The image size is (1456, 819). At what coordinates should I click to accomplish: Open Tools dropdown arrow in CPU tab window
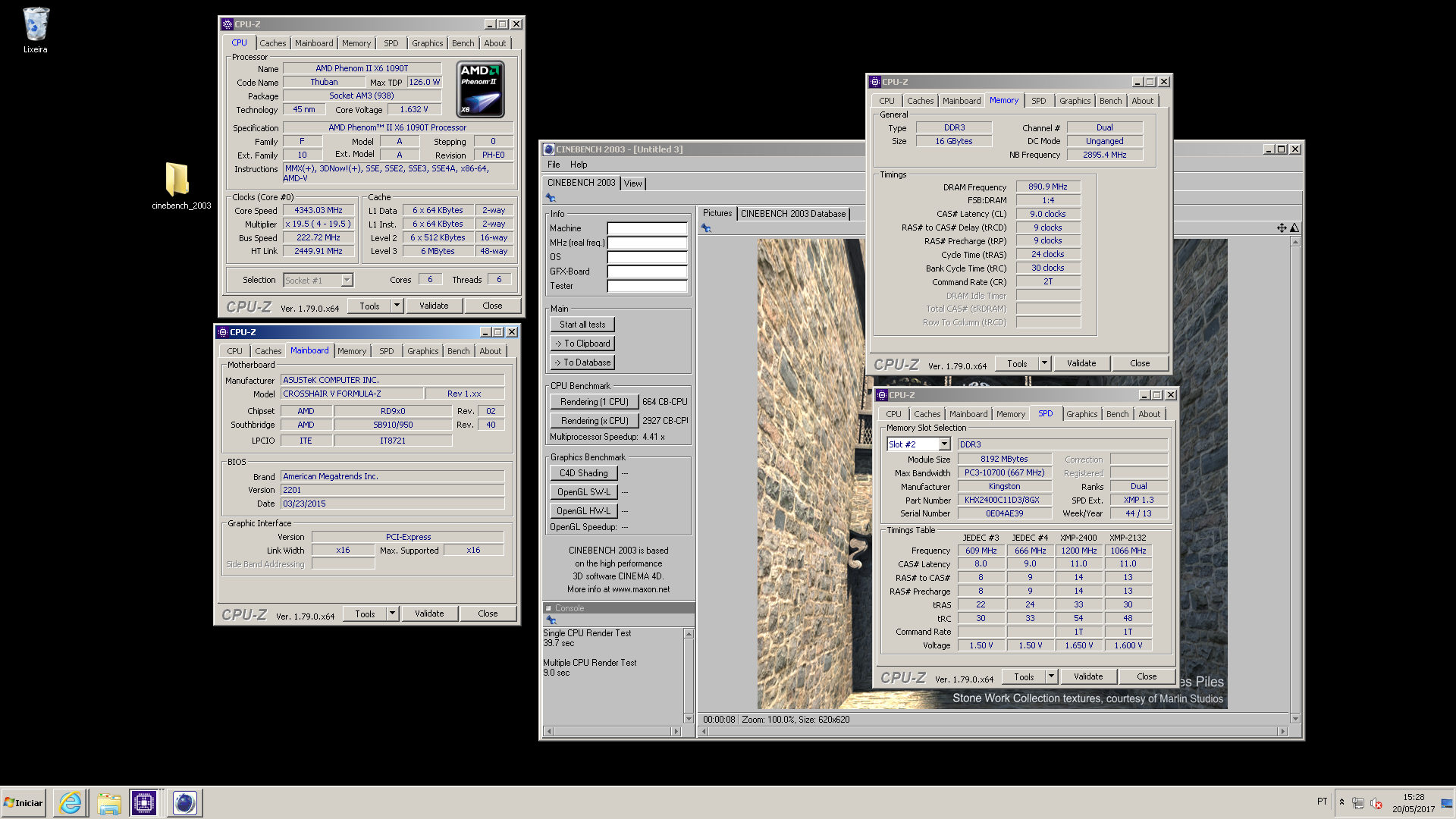pos(397,306)
